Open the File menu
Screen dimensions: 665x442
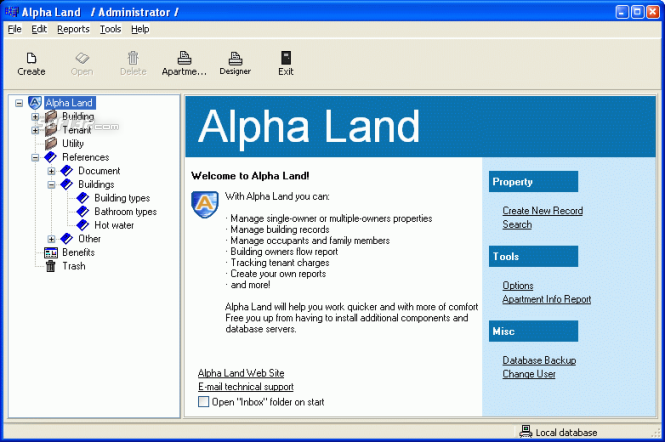point(14,29)
